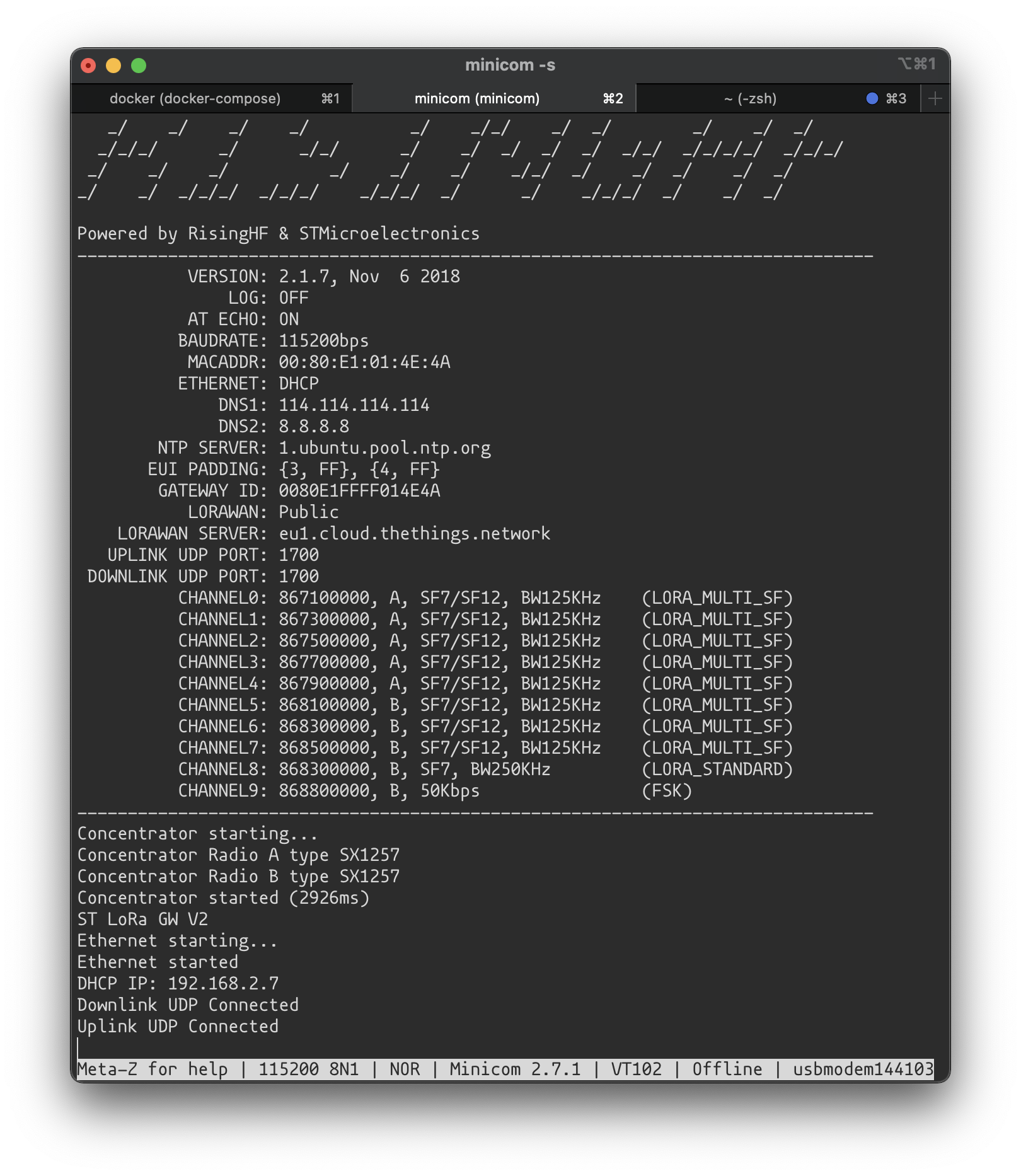
Task: Click LORAWAN: Public line
Action: [263, 512]
